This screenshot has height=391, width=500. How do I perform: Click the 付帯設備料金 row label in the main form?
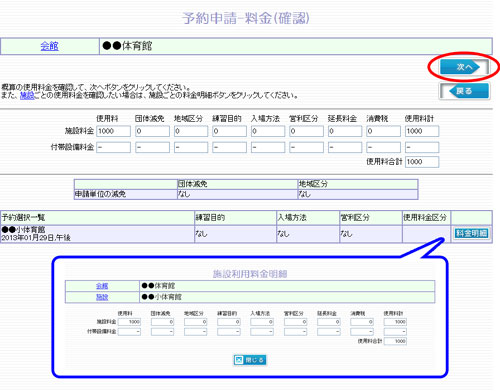pos(72,147)
